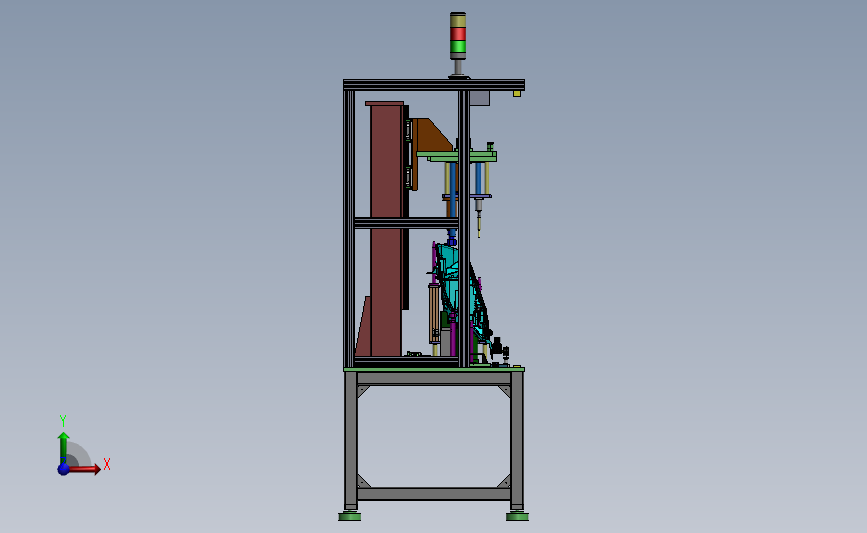This screenshot has height=533, width=867.
Task: Select the red segment of the signal tower light
Action: point(458,34)
